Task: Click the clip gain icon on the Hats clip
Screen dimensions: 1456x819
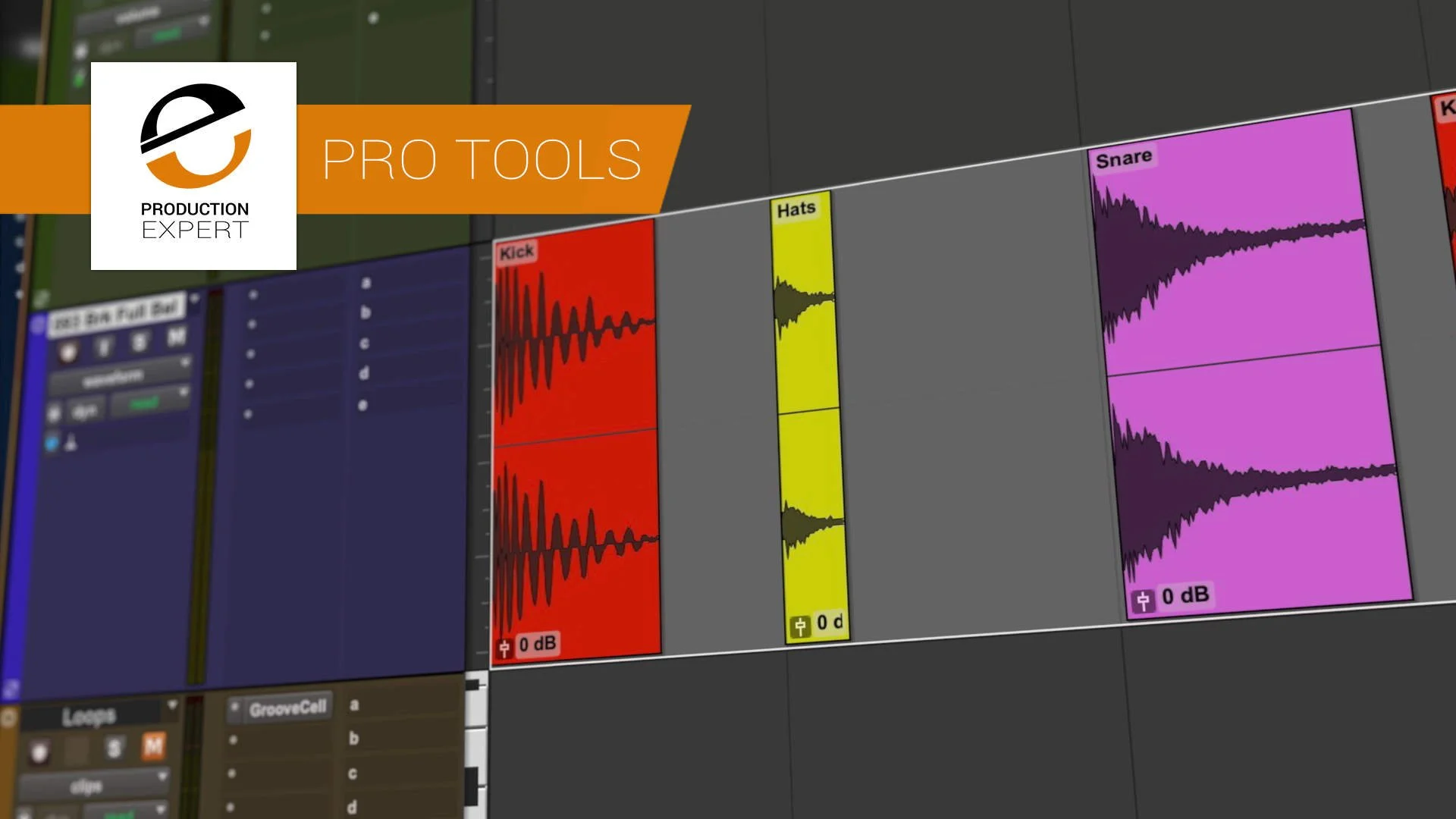Action: click(x=799, y=625)
